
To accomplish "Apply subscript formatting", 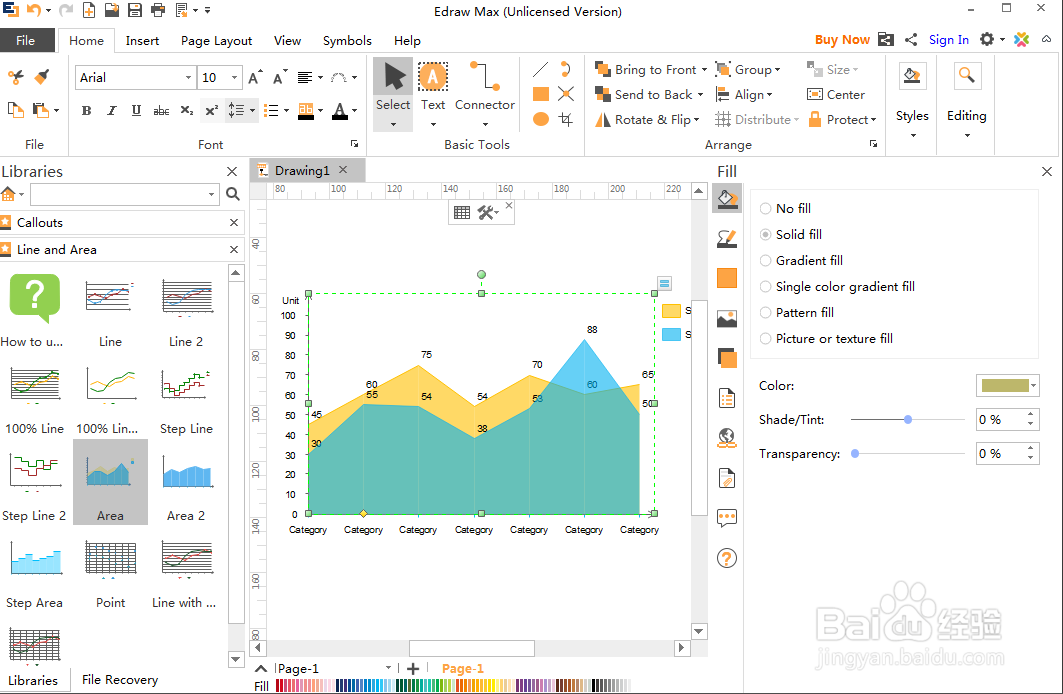I will point(186,110).
